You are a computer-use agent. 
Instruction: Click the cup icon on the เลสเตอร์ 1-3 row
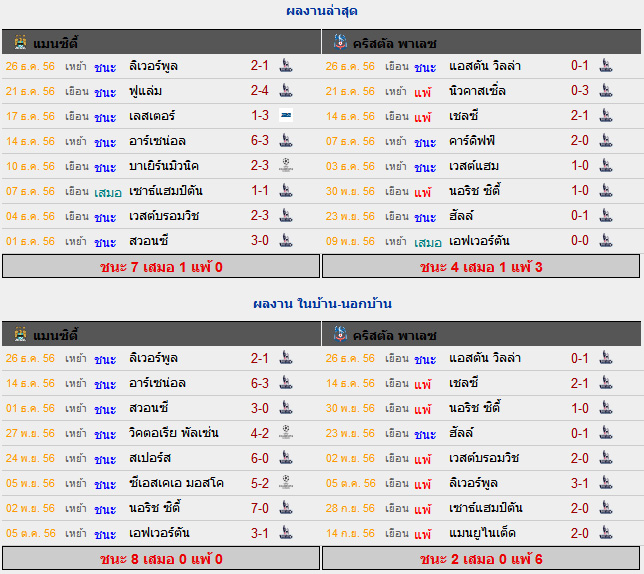pyautogui.click(x=286, y=115)
